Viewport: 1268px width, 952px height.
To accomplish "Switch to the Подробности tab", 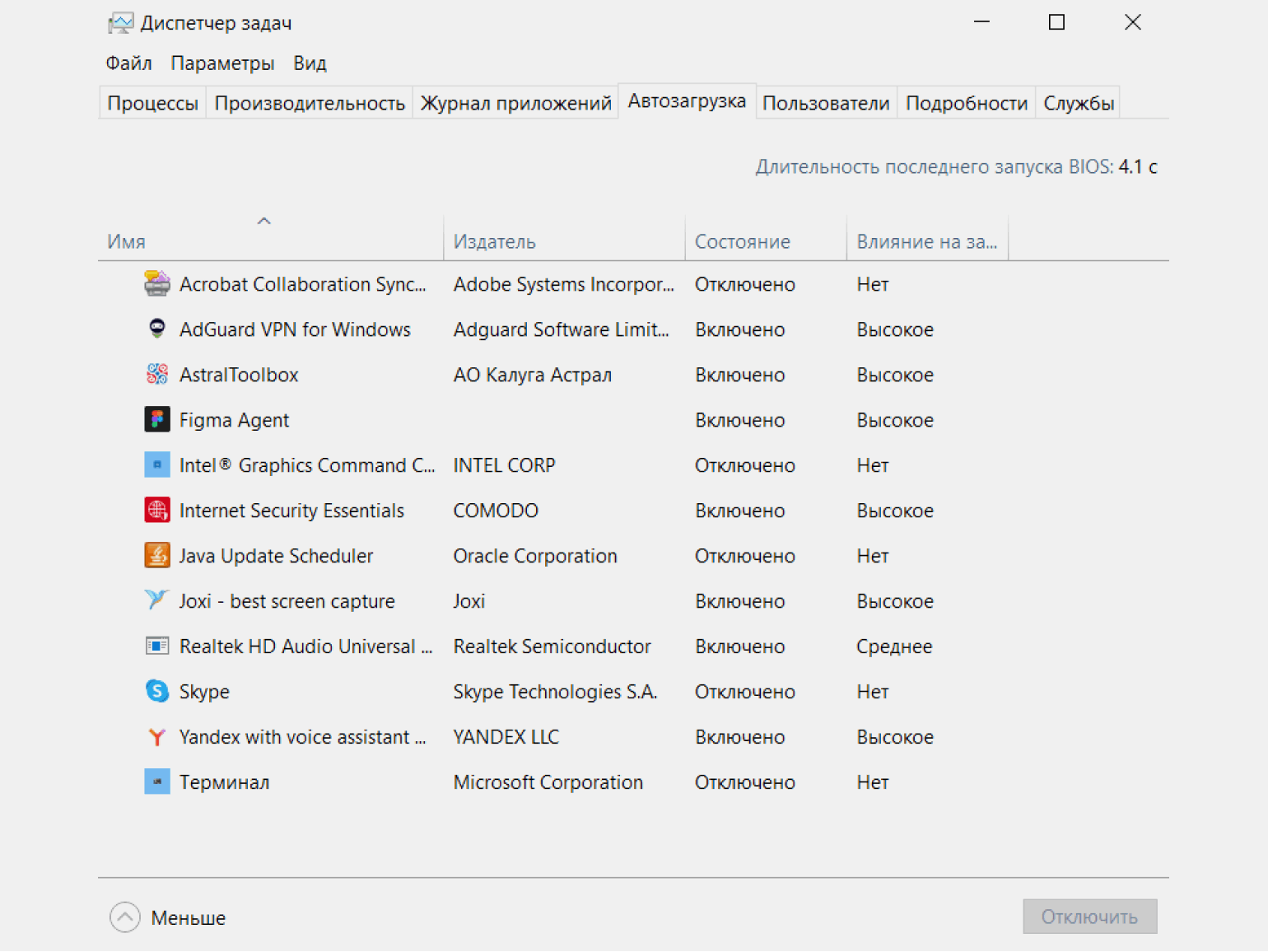I will click(967, 104).
